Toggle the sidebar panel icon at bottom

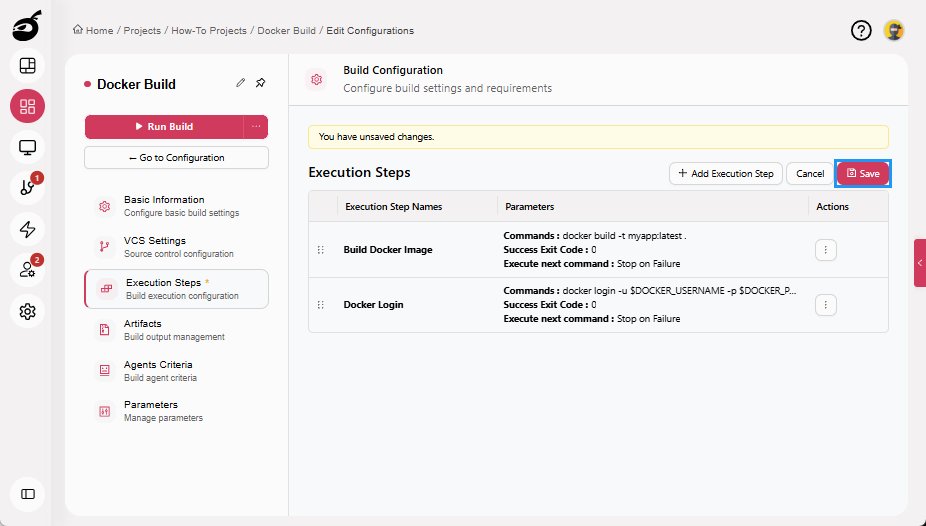(x=27, y=494)
